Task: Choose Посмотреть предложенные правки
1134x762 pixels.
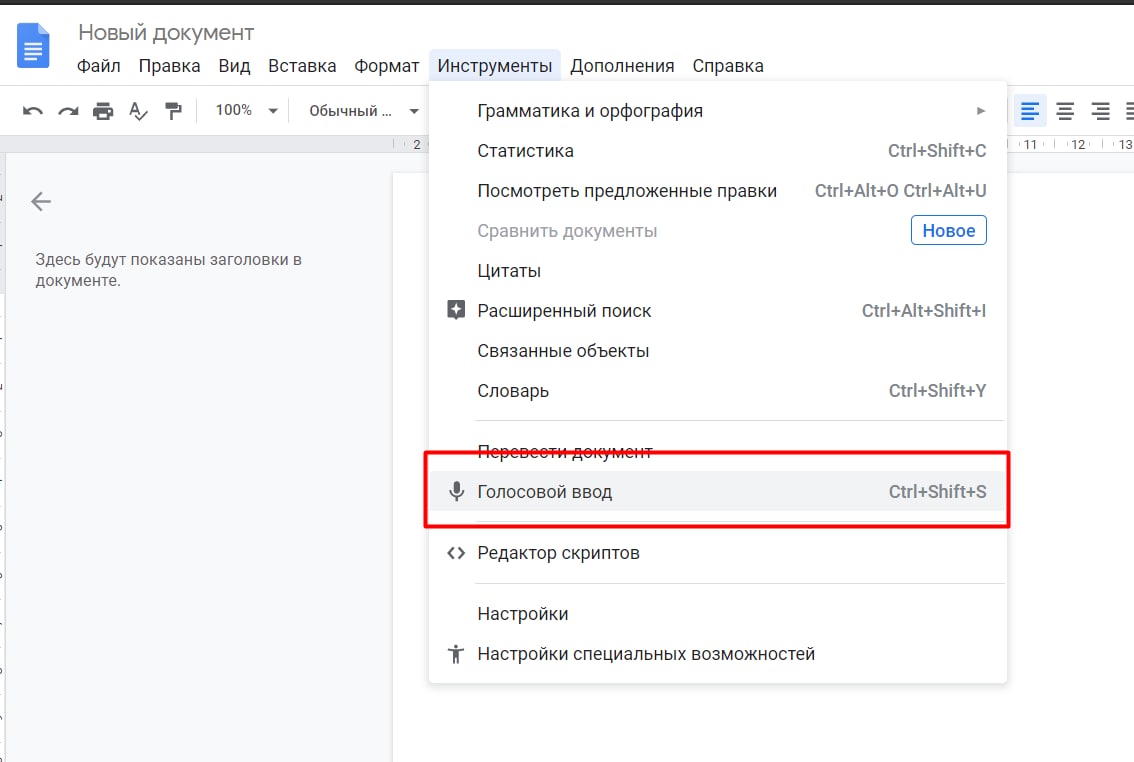Action: click(717, 191)
